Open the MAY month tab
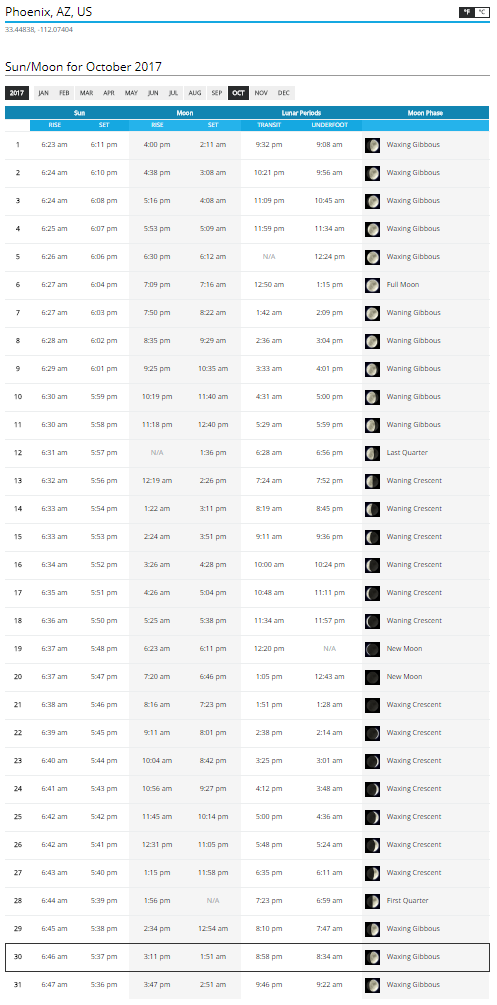 pyautogui.click(x=131, y=93)
